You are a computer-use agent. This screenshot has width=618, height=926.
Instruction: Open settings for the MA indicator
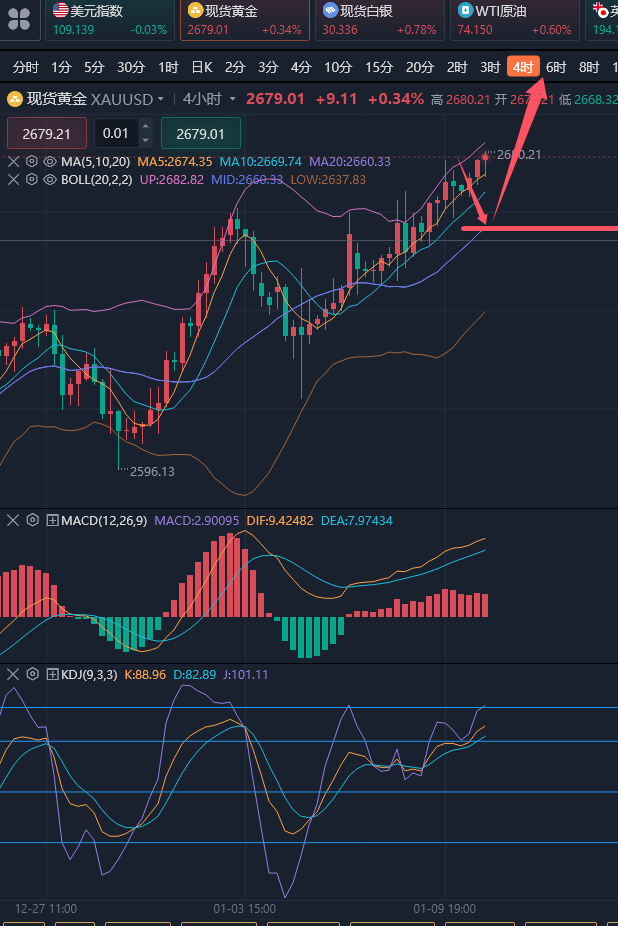[x=31, y=161]
